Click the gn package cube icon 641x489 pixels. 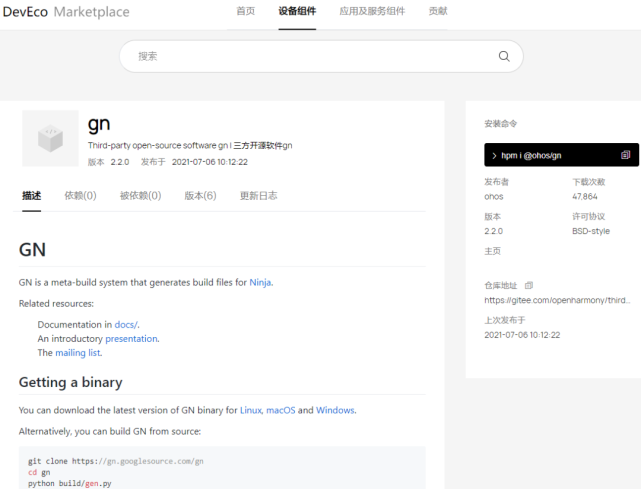pyautogui.click(x=50, y=138)
